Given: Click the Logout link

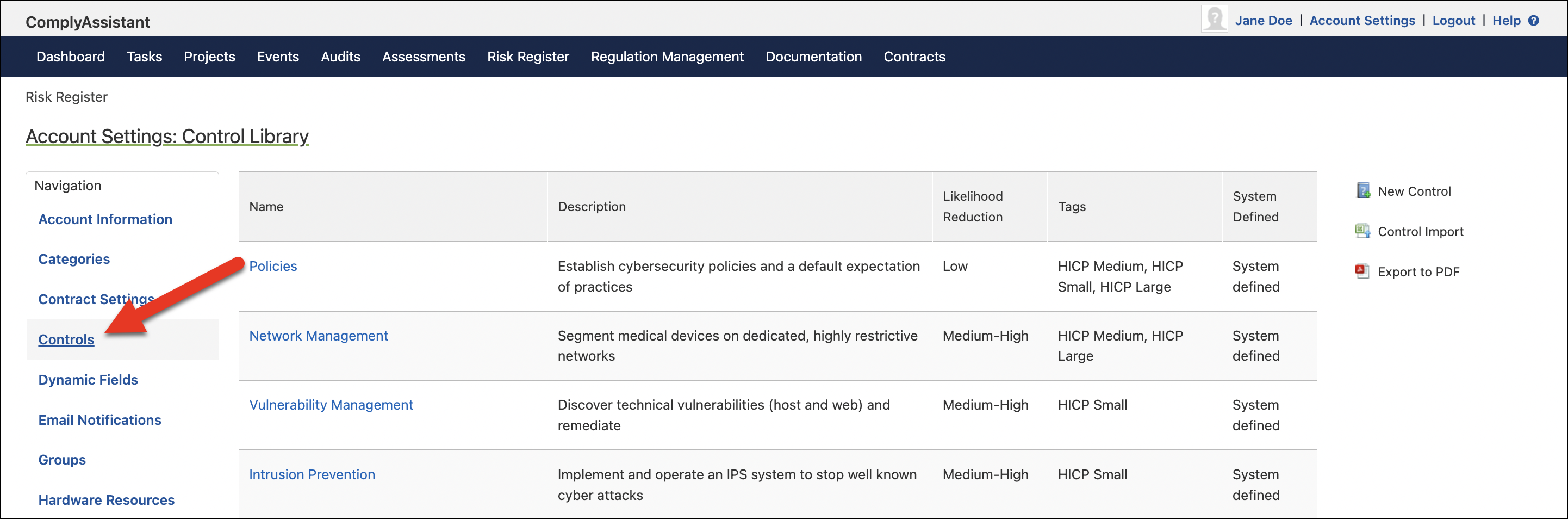Looking at the screenshot, I should (1454, 21).
